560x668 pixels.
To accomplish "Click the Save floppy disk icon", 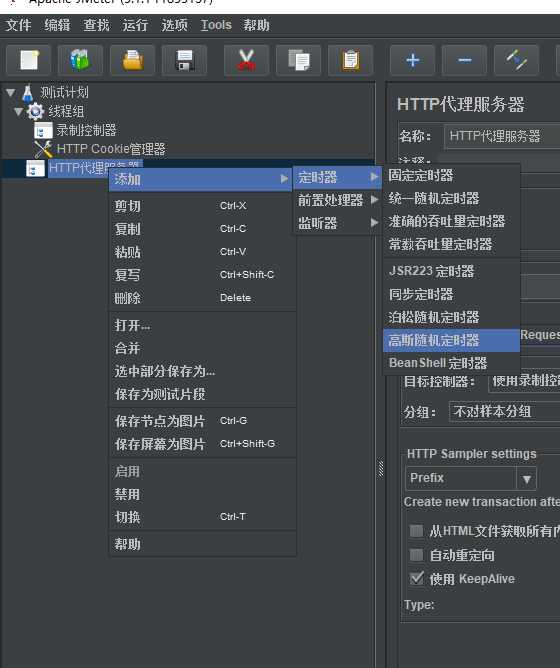I will pyautogui.click(x=185, y=60).
